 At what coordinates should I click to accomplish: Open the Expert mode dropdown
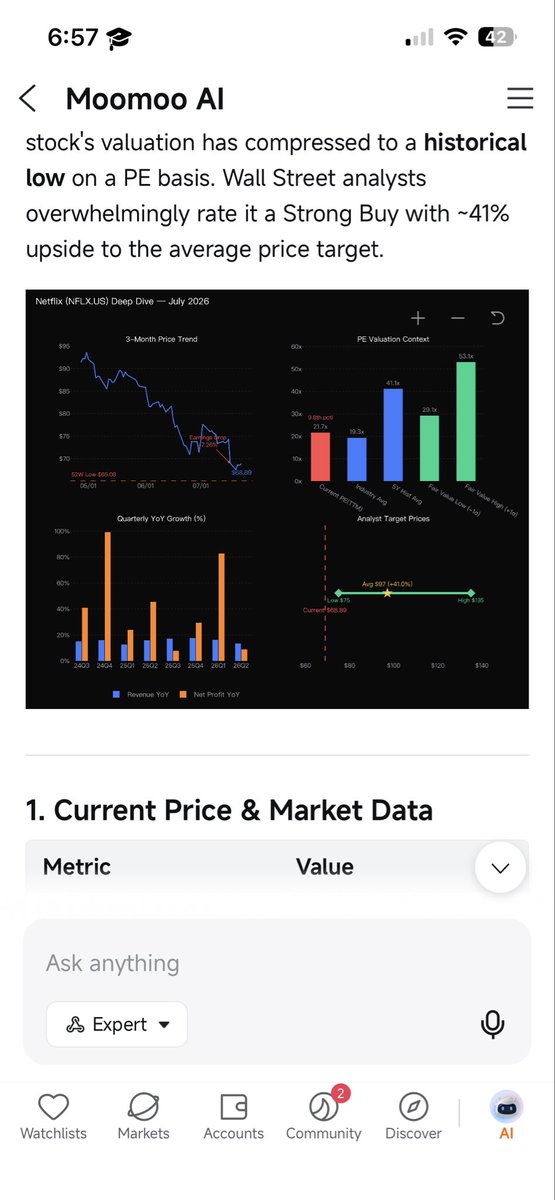(x=117, y=1024)
